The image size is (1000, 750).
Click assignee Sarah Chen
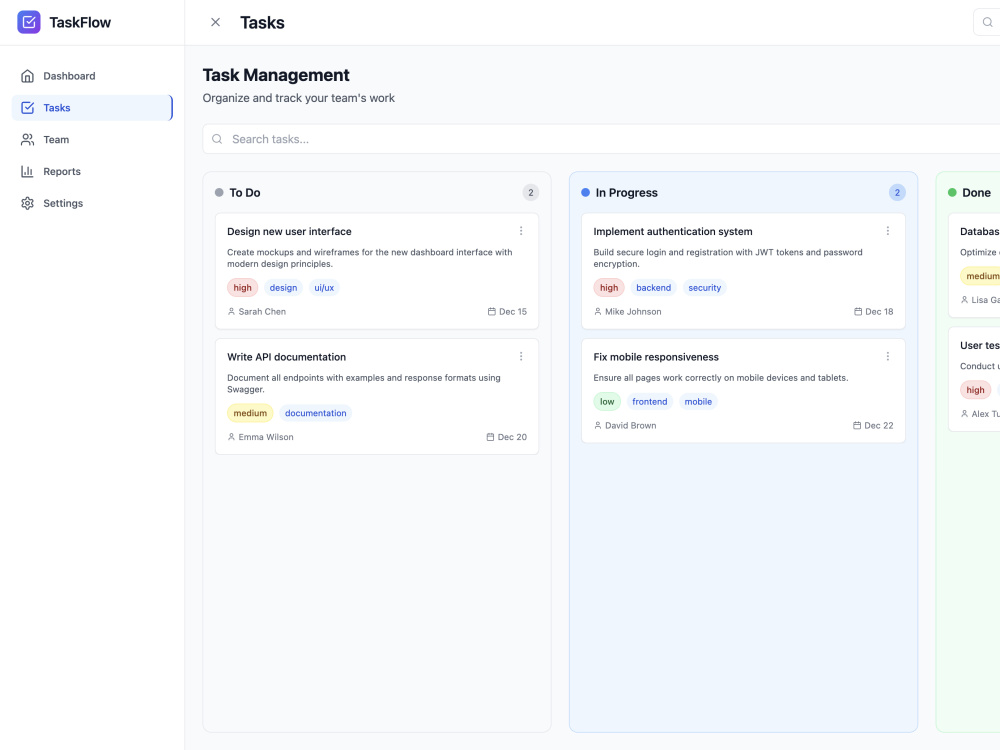(x=262, y=312)
